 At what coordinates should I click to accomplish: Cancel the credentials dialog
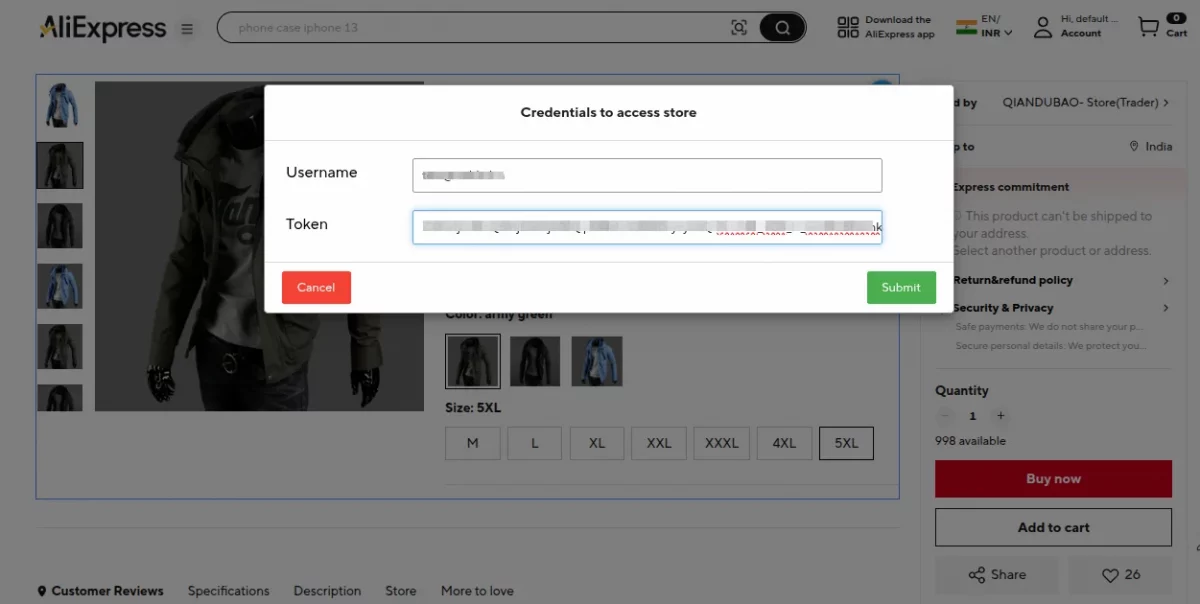316,287
